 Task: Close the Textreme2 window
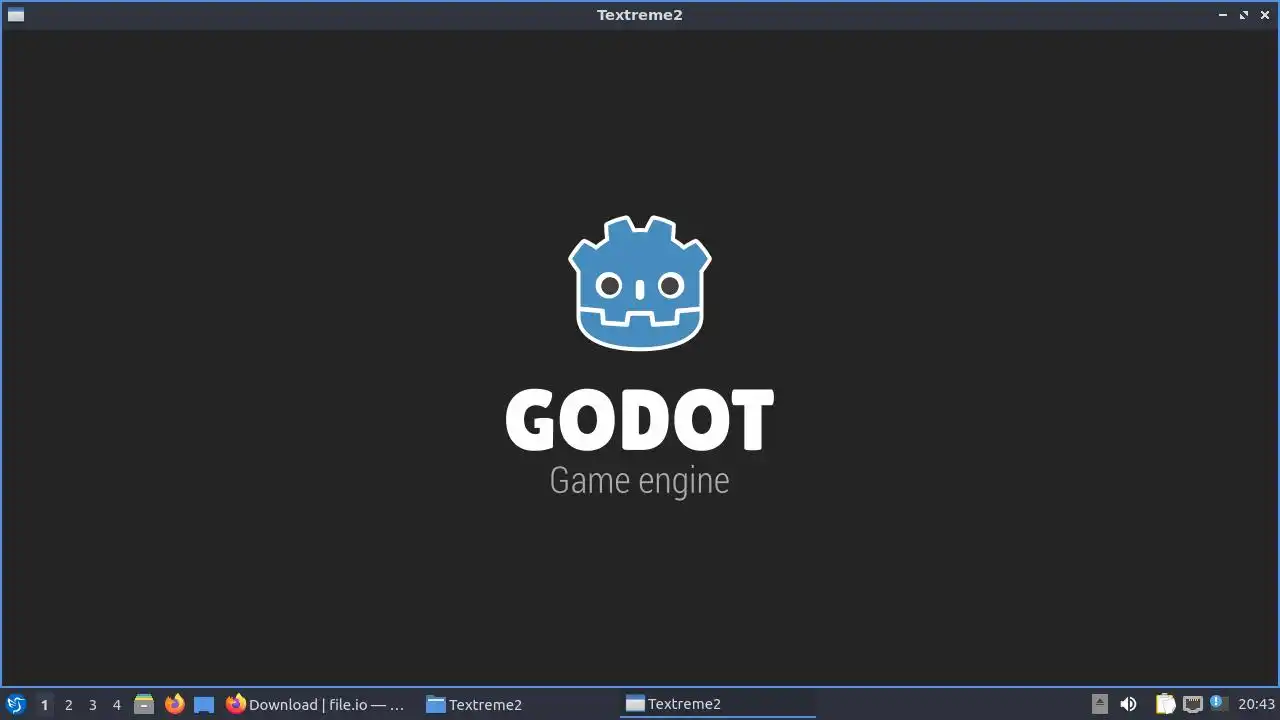click(1265, 15)
